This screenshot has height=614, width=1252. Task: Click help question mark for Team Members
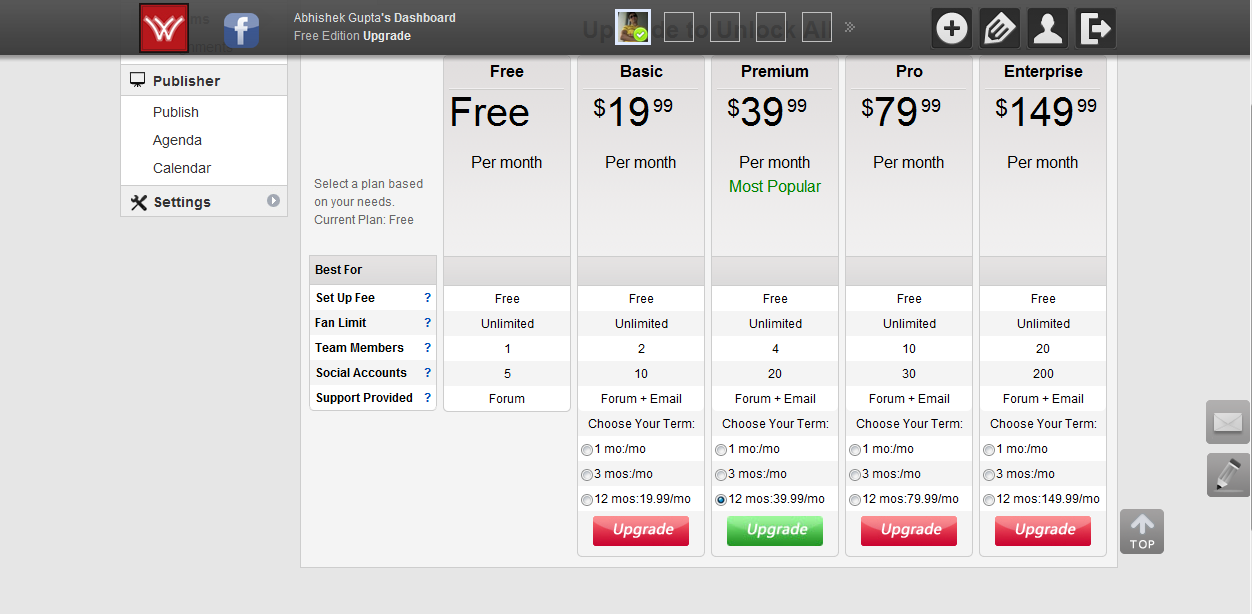point(428,348)
